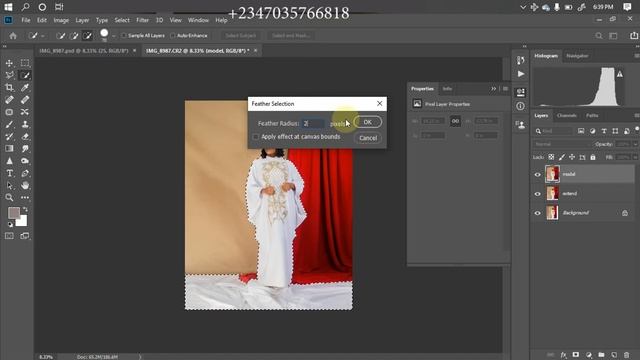Image resolution: width=640 pixels, height=360 pixels.
Task: Open the Edit Toolbar three-dots icon
Action: [x=25, y=198]
